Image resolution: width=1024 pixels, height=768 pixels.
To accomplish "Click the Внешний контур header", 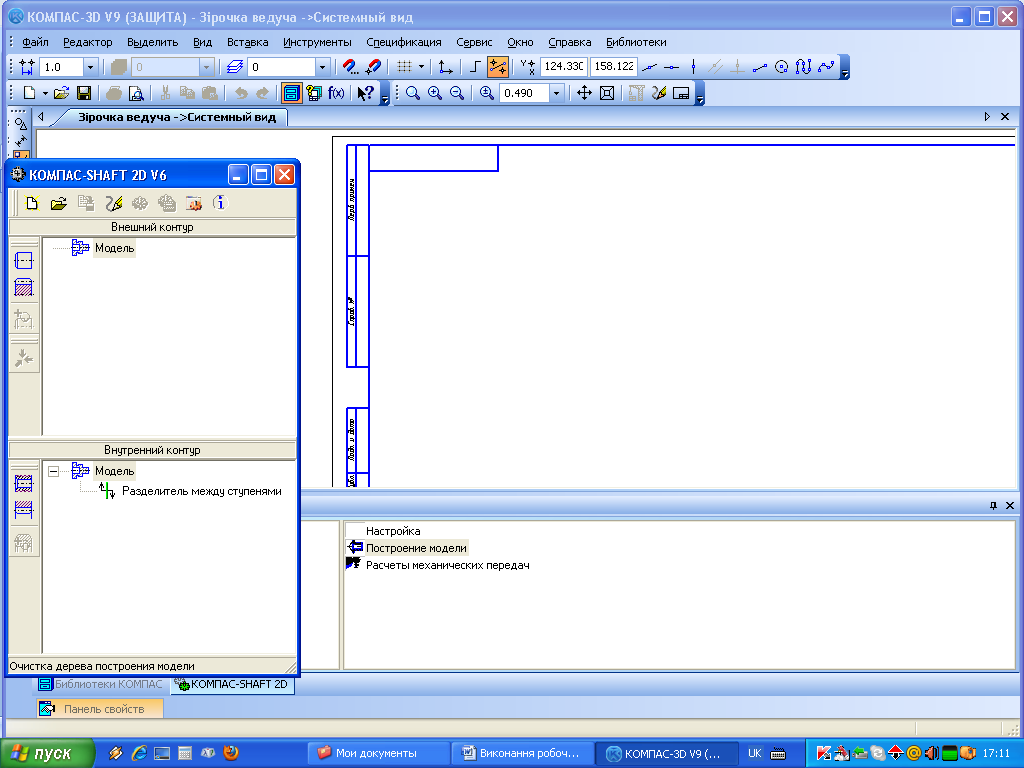I will click(x=152, y=227).
